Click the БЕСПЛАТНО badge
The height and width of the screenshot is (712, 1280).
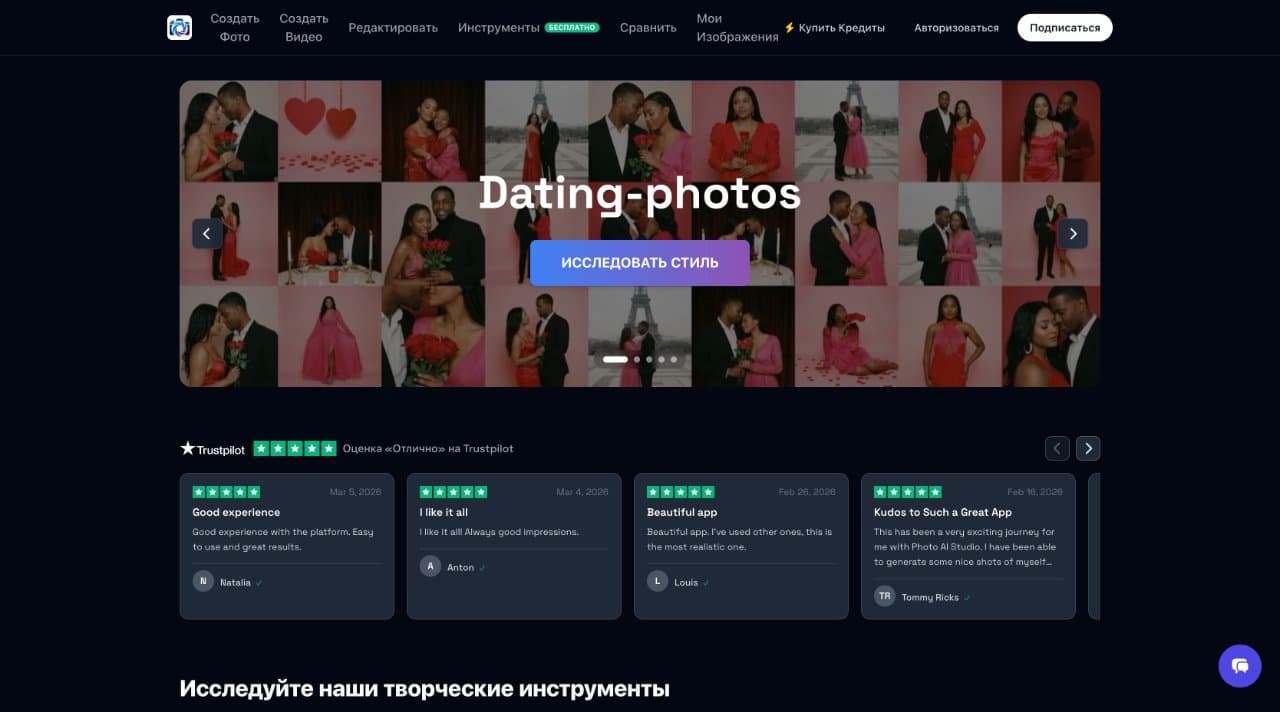[572, 28]
